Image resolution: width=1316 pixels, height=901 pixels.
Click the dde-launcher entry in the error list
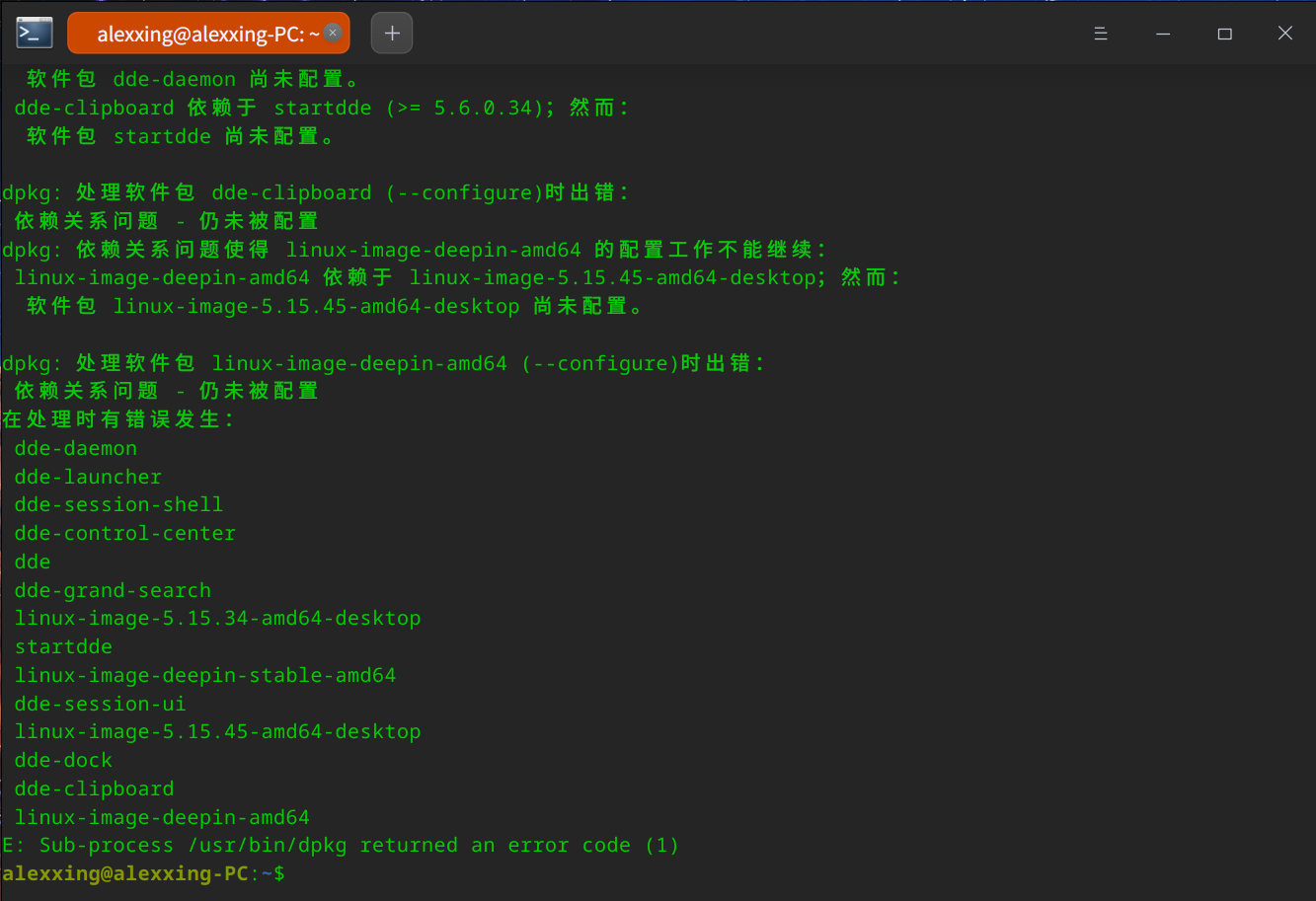87,477
